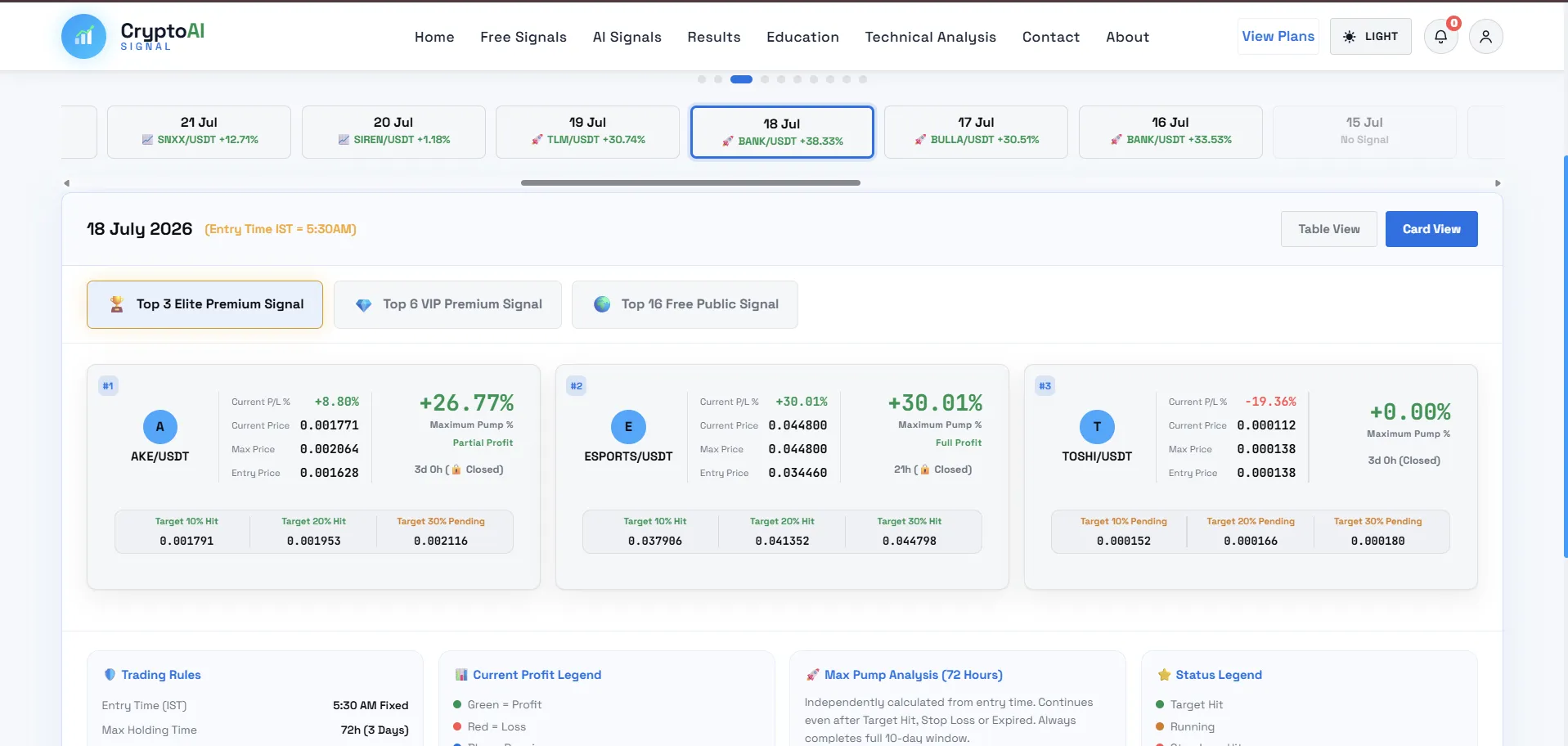Select the 17 Jul BULLA/USDT date card
This screenshot has width=1568, height=746.
pyautogui.click(x=976, y=132)
